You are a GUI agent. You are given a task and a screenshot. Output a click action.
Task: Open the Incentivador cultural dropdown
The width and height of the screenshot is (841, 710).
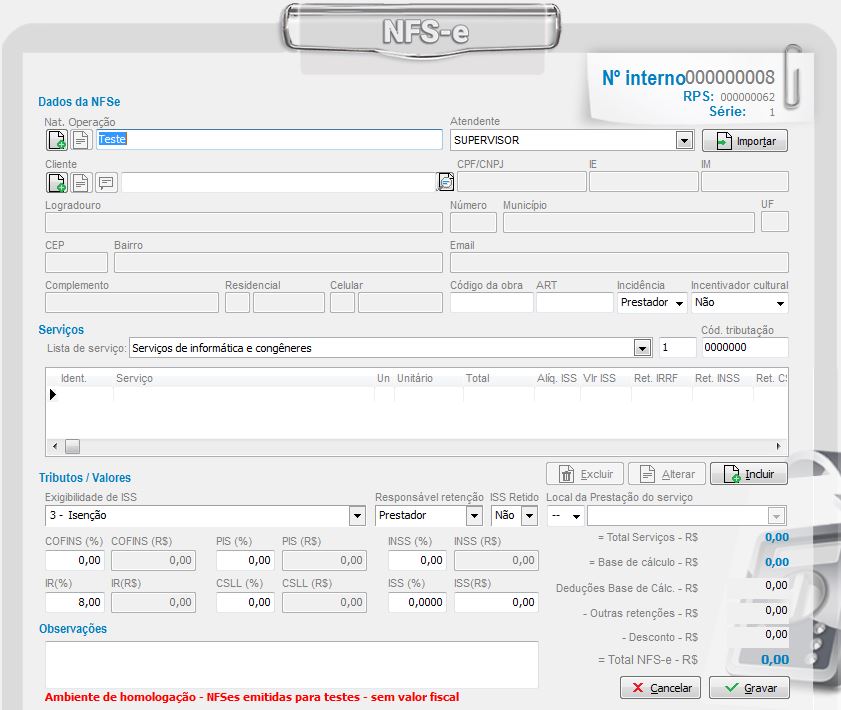click(x=780, y=303)
